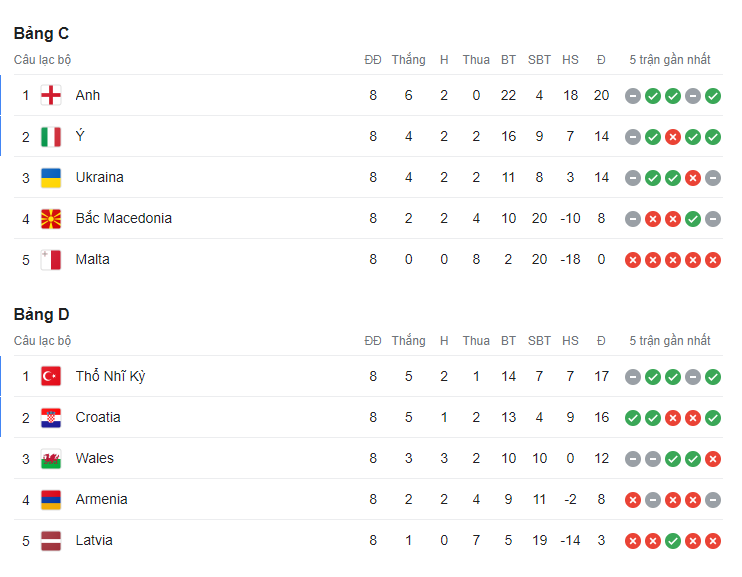Click the Wales flag icon
Viewport: 742px width, 577px height.
(x=51, y=459)
